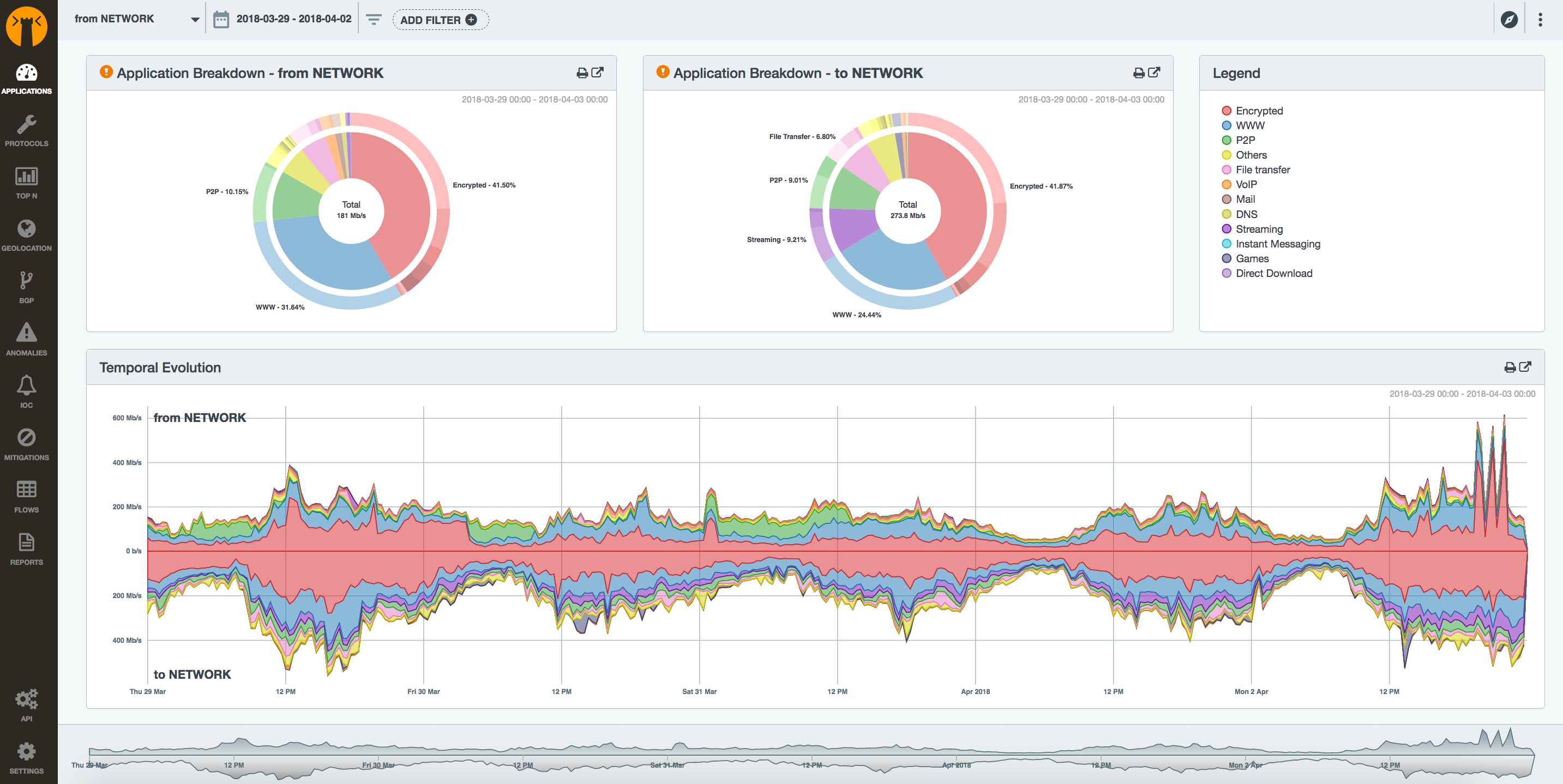This screenshot has width=1563, height=784.
Task: Open the Geolocation section in the sidebar
Action: tap(26, 235)
